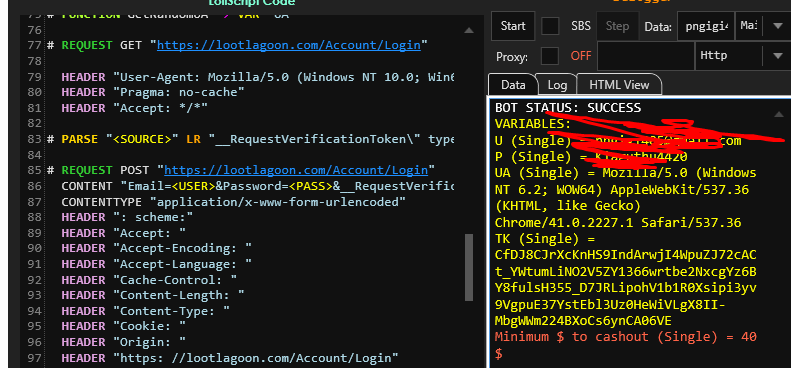Screen dimensions: 791x368
Task: Click the 'HEADER "Accept-Encoding: "' line
Action: [156, 248]
